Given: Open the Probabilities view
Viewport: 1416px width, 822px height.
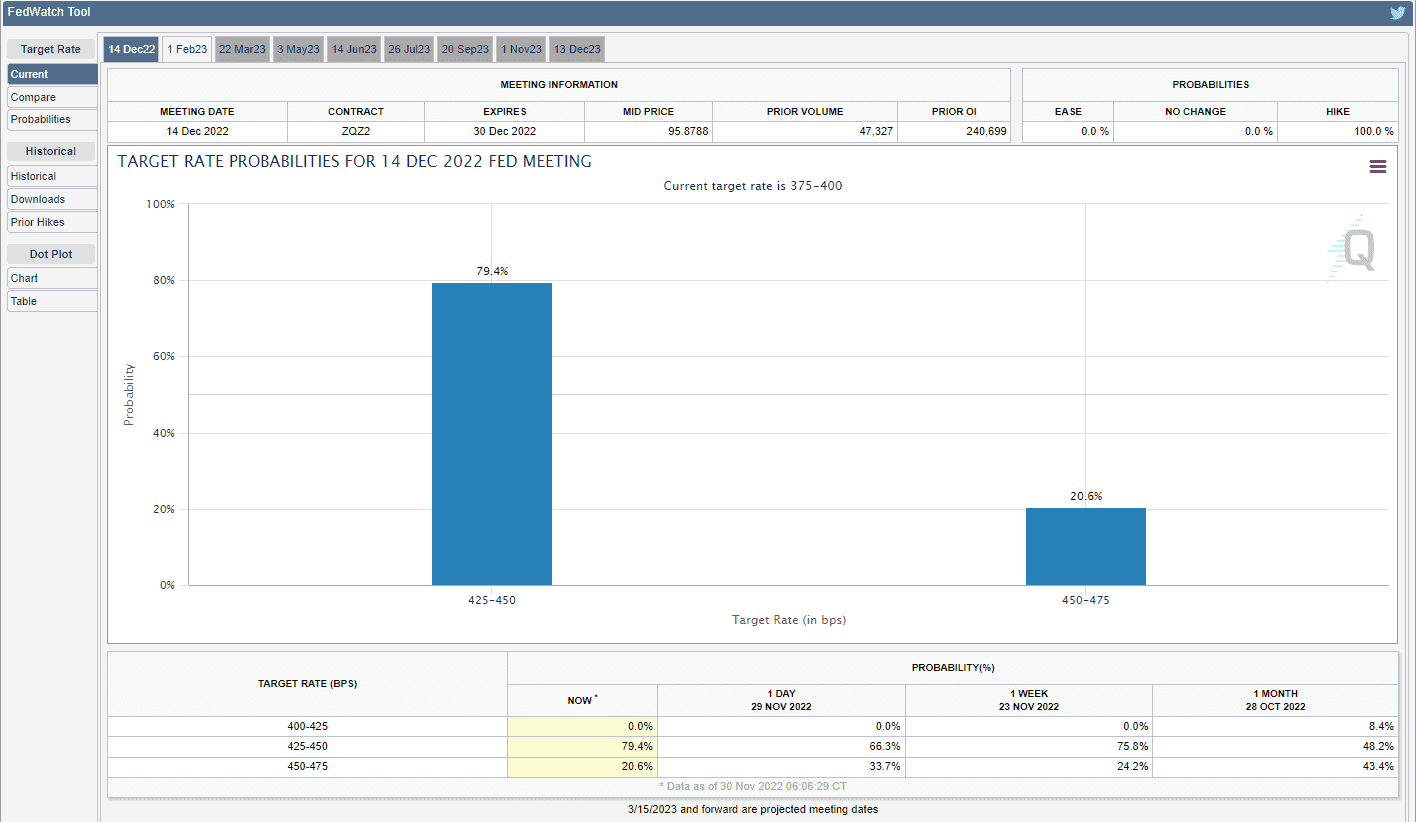Looking at the screenshot, I should (51, 119).
